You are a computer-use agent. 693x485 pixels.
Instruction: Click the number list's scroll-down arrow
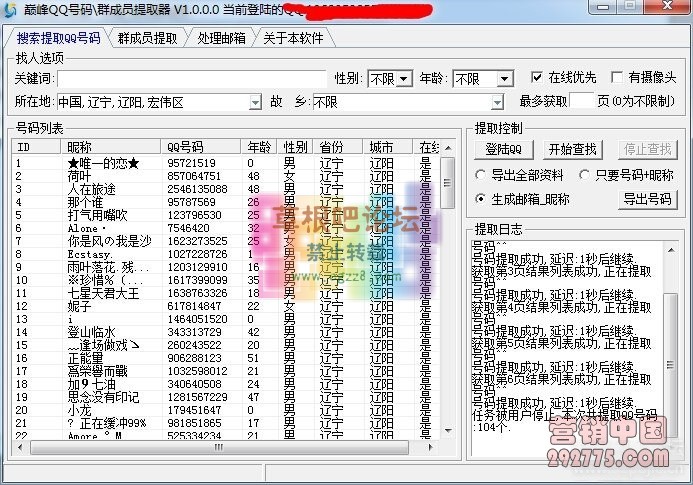pos(448,430)
